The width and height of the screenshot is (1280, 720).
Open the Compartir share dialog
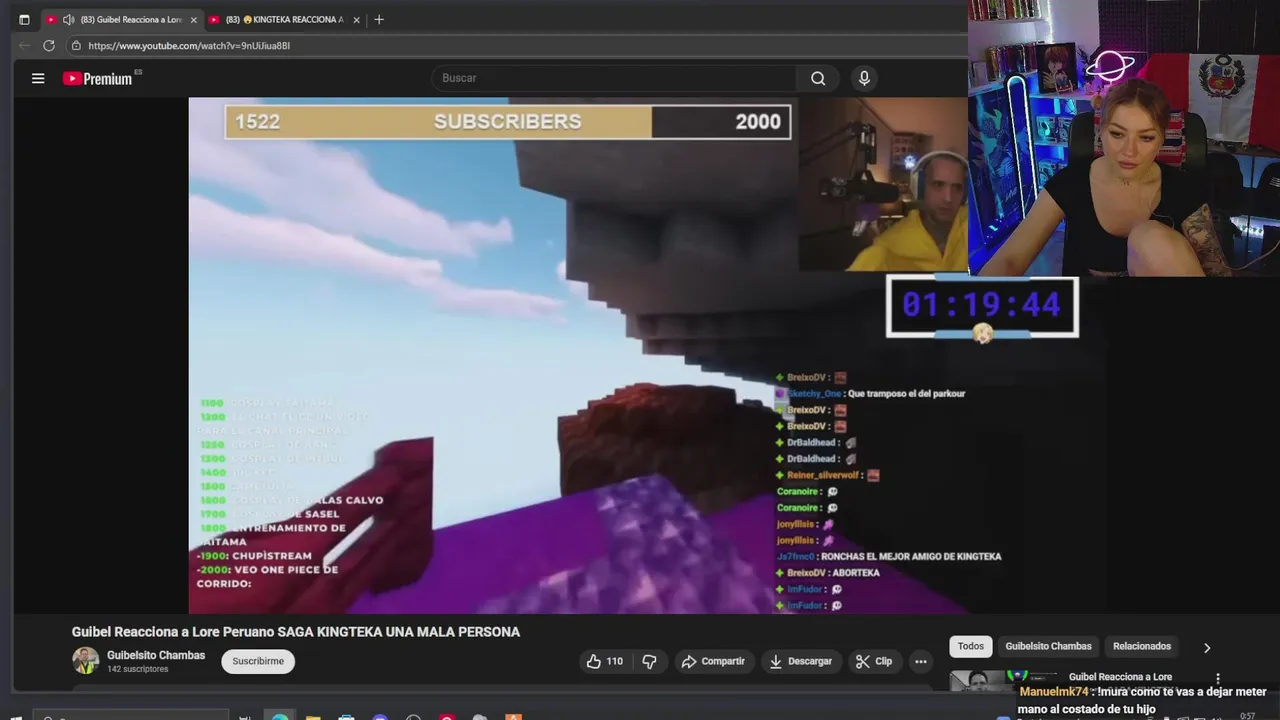[713, 661]
